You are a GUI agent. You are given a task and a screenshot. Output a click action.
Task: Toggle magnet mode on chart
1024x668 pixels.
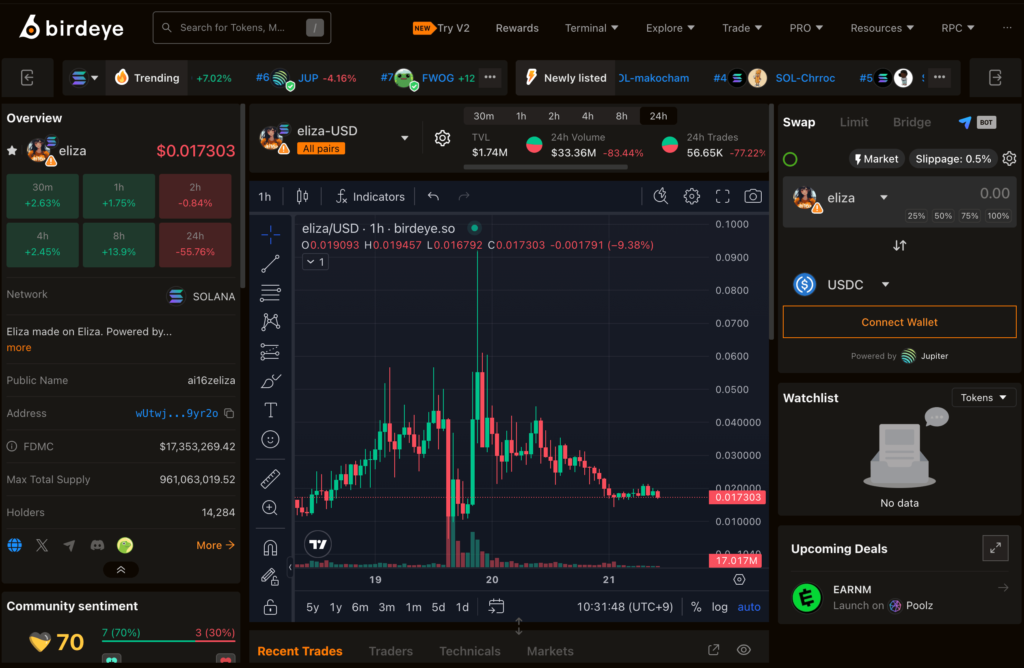pos(270,547)
